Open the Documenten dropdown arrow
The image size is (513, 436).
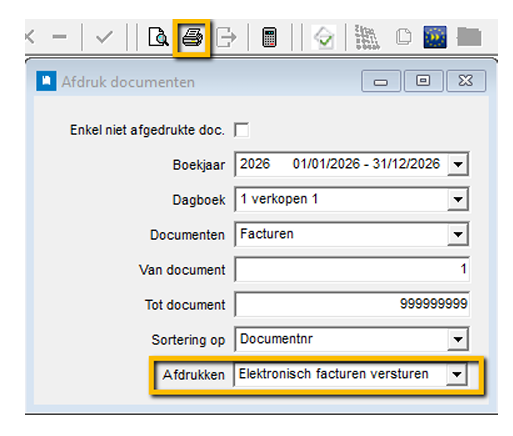coord(458,234)
